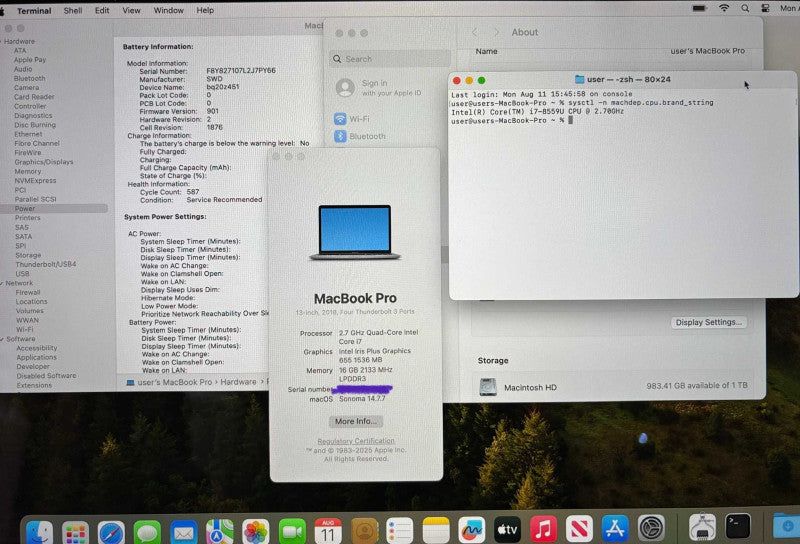Select Apple Pay in the sidebar
The height and width of the screenshot is (544, 800).
pyautogui.click(x=30, y=60)
